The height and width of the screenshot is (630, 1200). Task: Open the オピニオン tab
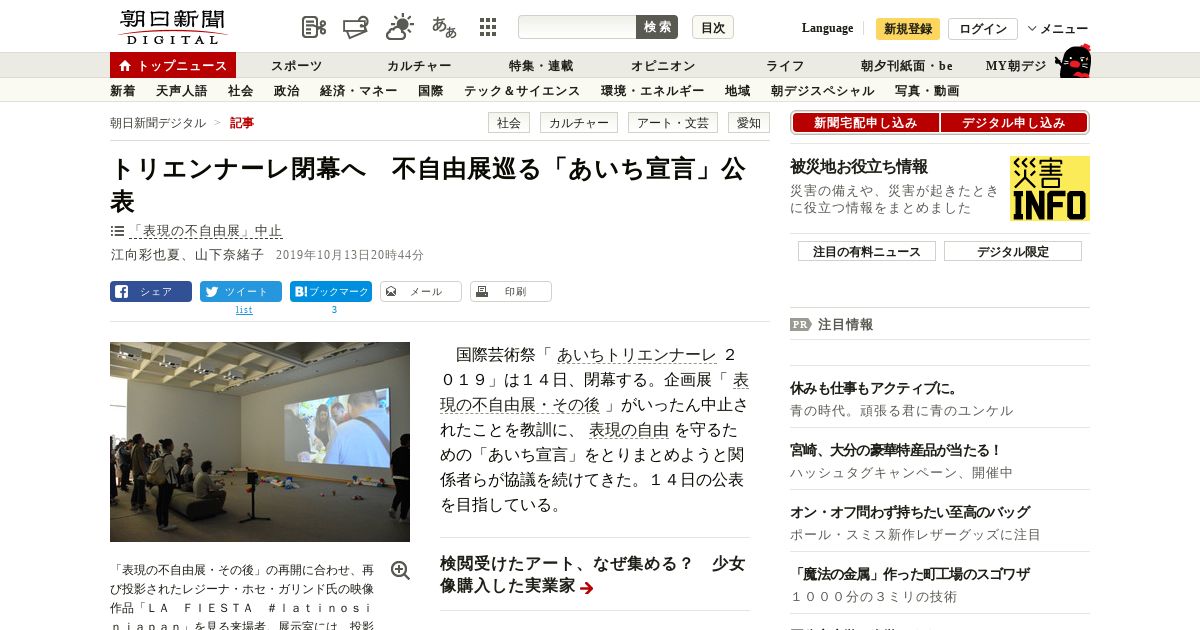point(663,66)
